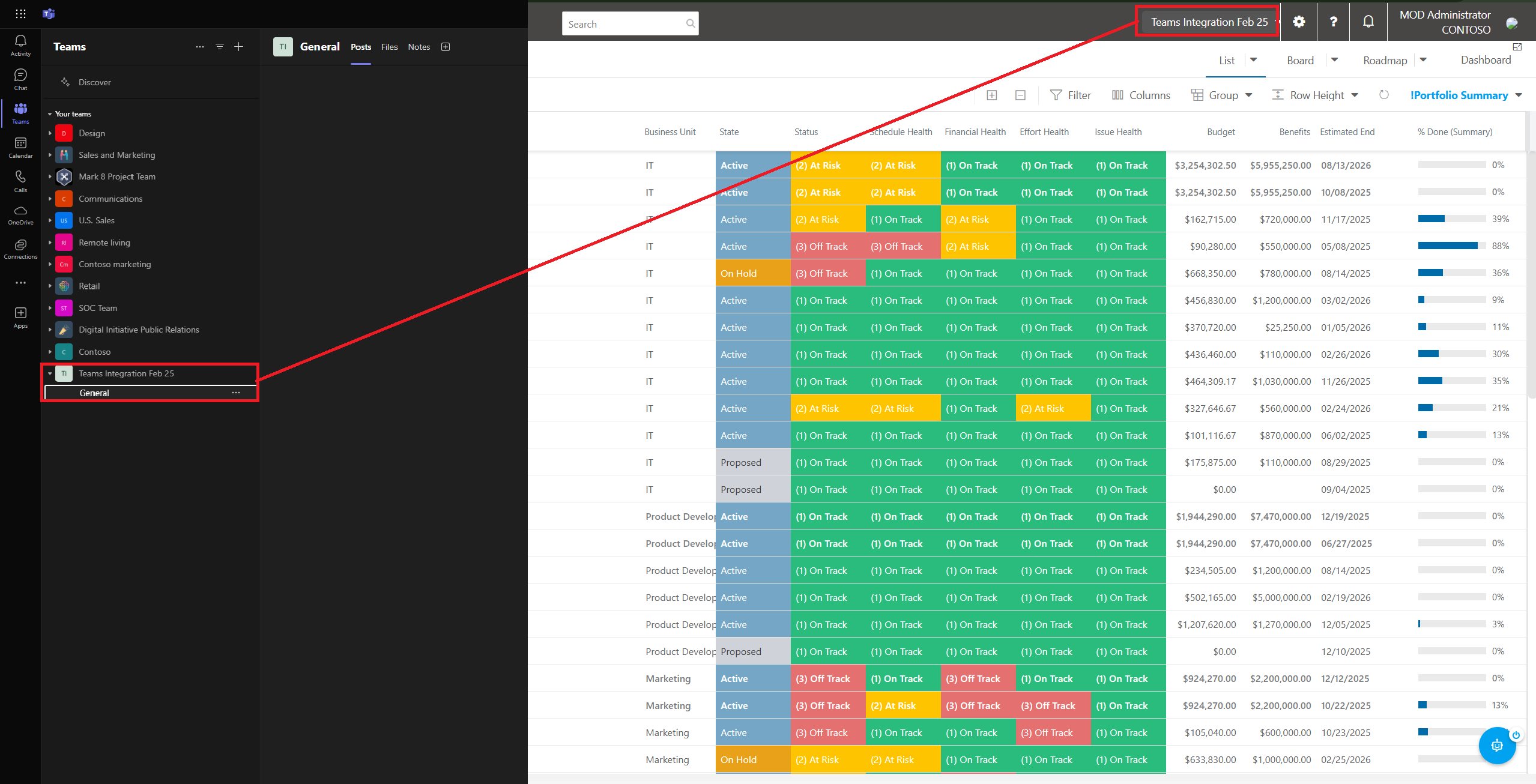Switch to the Notes tab
This screenshot has width=1536, height=784.
[419, 47]
